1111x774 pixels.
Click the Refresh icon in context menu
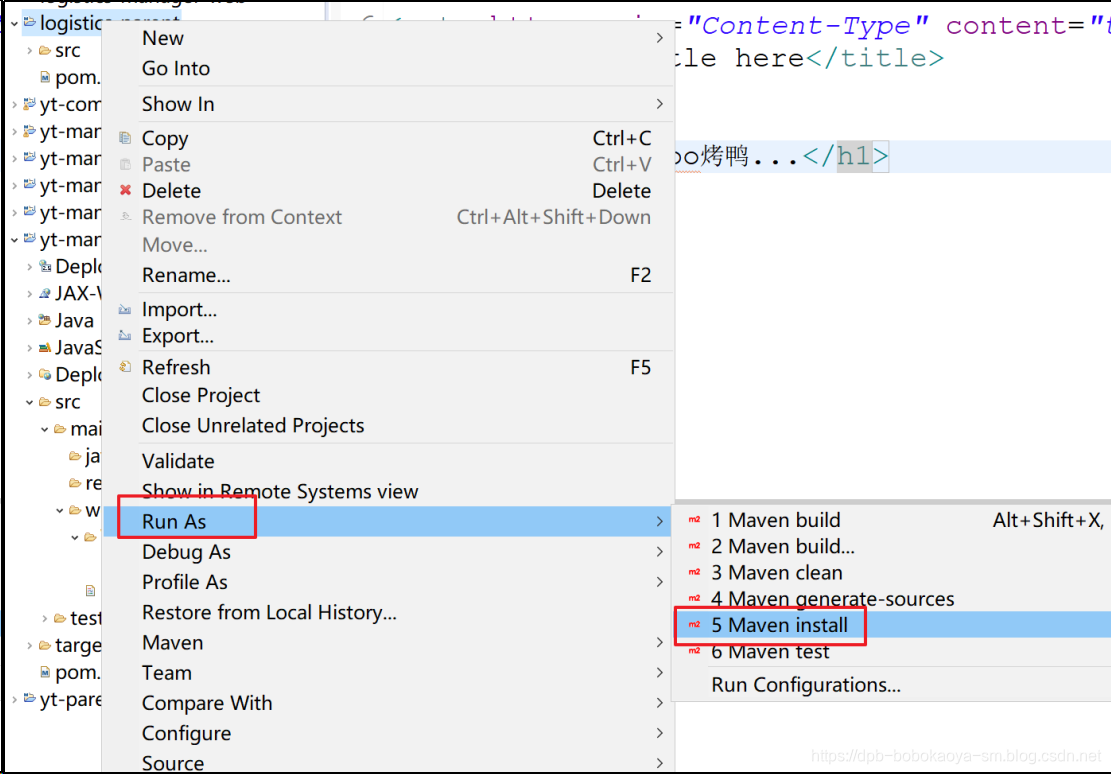pos(125,367)
